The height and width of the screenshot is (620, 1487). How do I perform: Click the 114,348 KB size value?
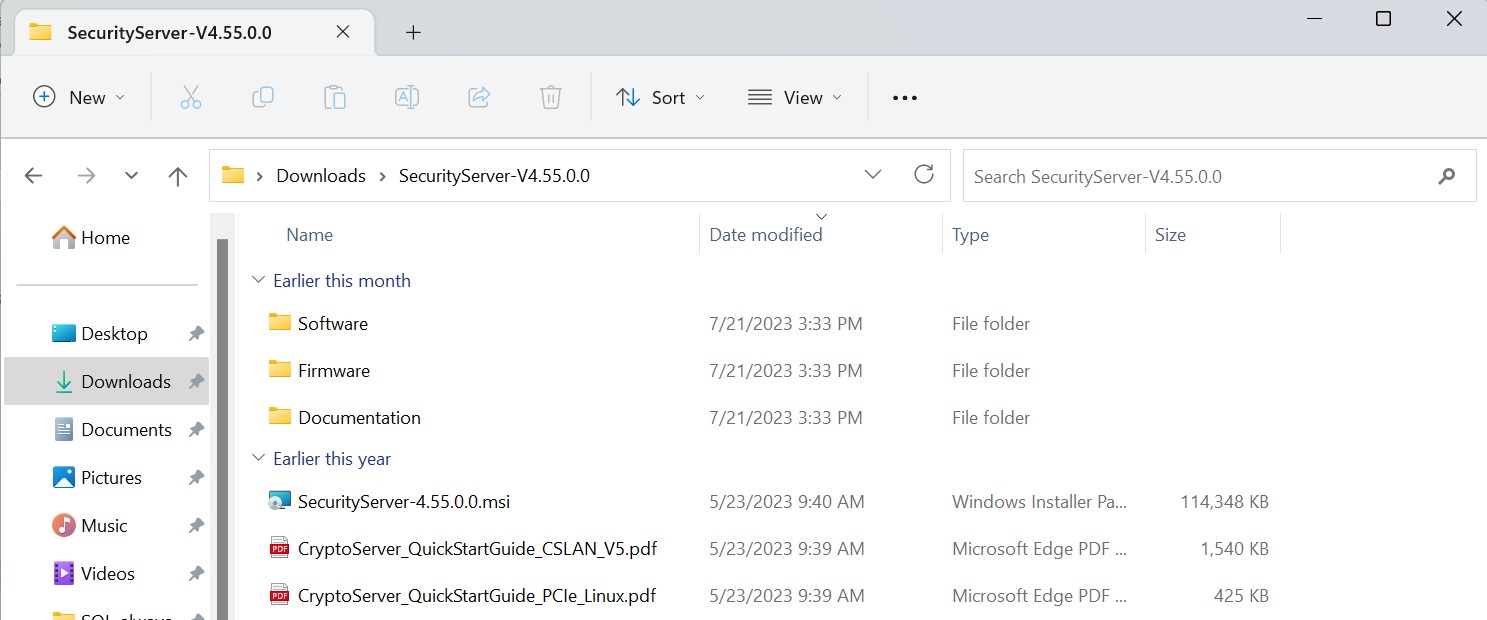1225,502
